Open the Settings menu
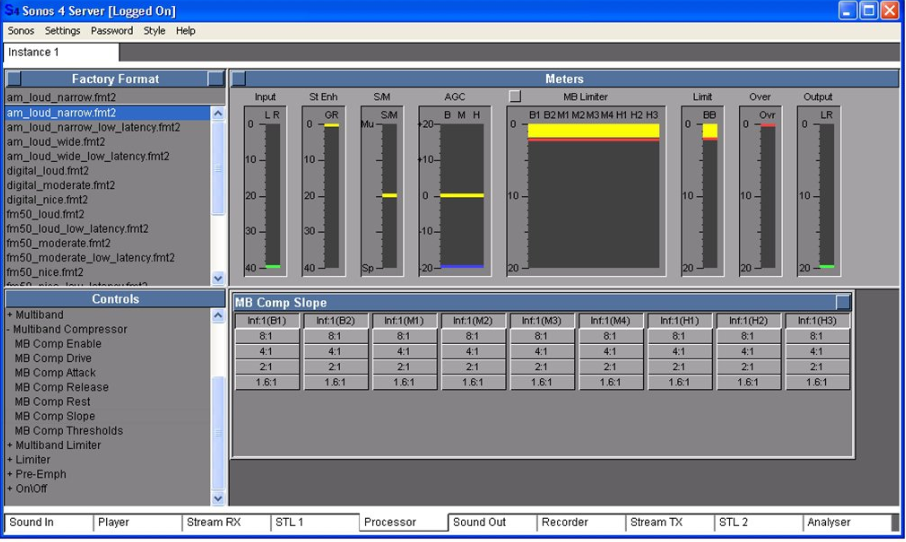Screen dimensions: 906x542 coord(62,31)
